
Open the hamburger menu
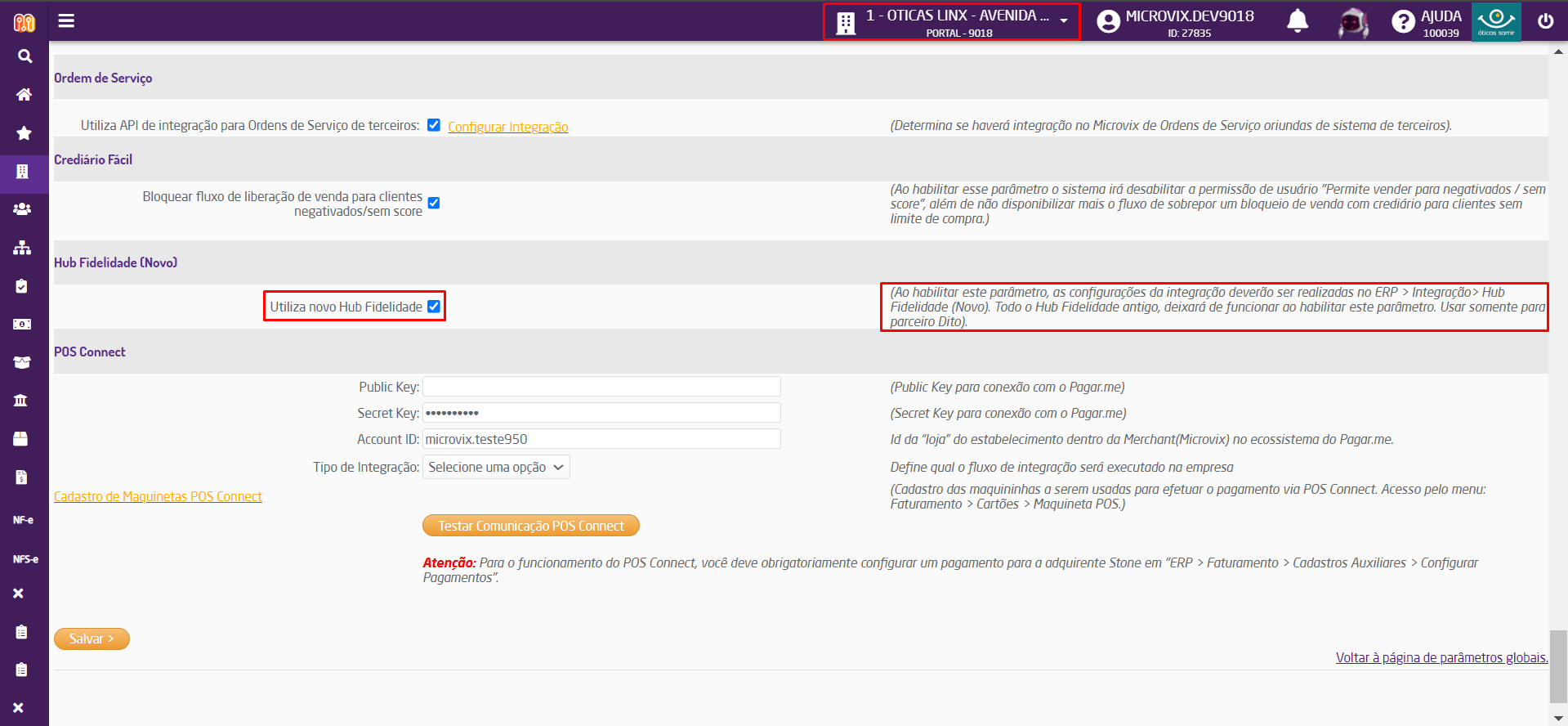click(66, 20)
